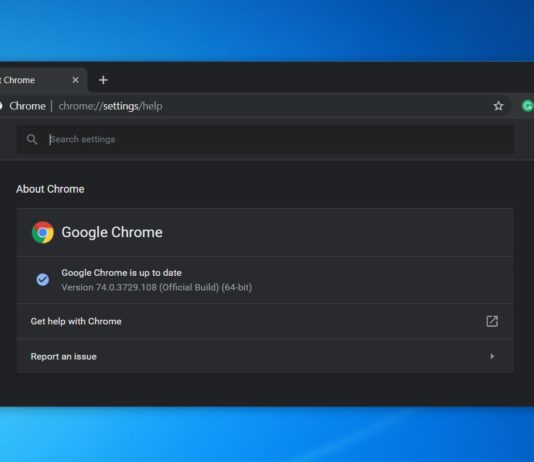
Task: Open a new tab with plus icon
Action: pyautogui.click(x=103, y=80)
